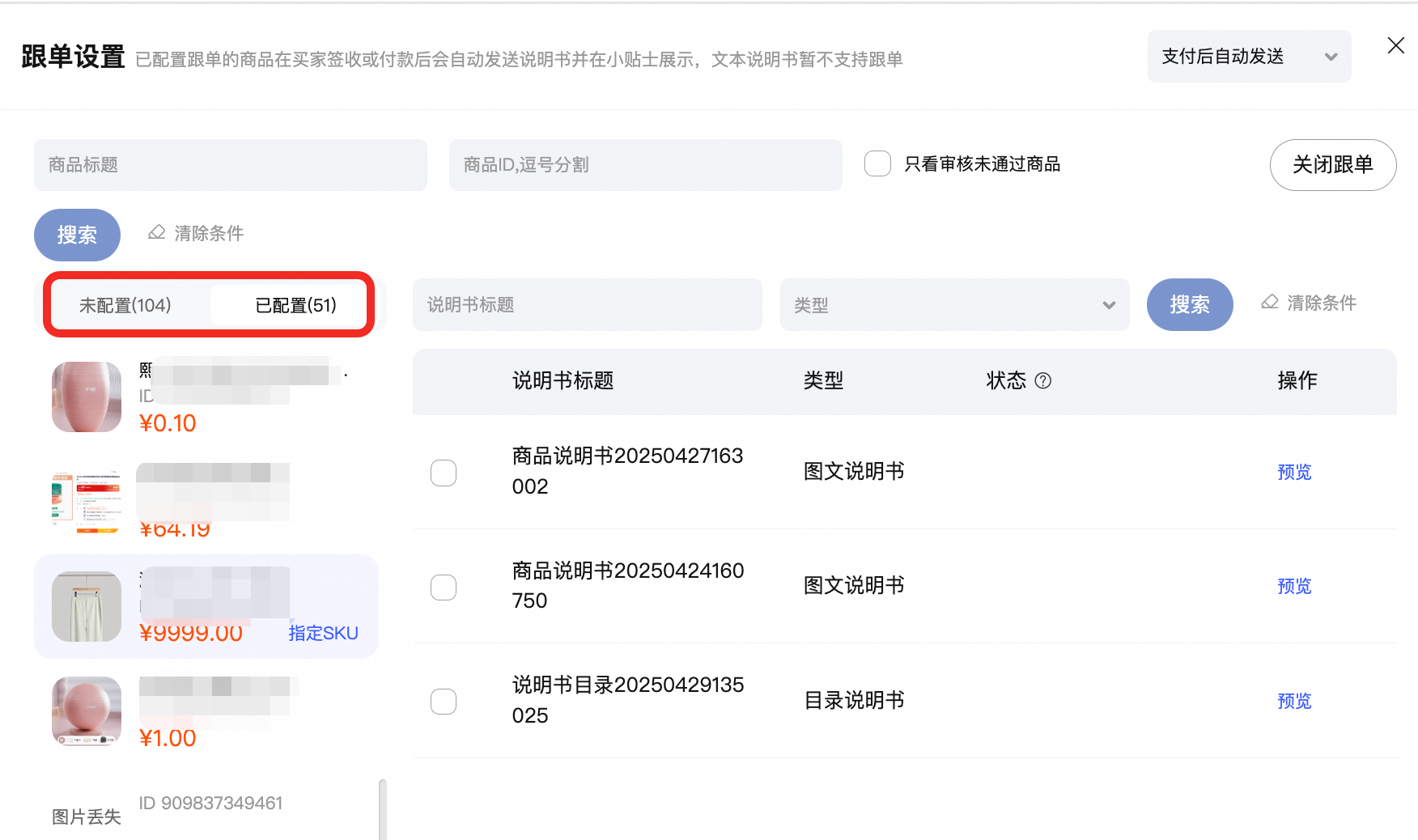
Task: Select pants product thumbnail priced ¥9999.00
Action: (87, 607)
